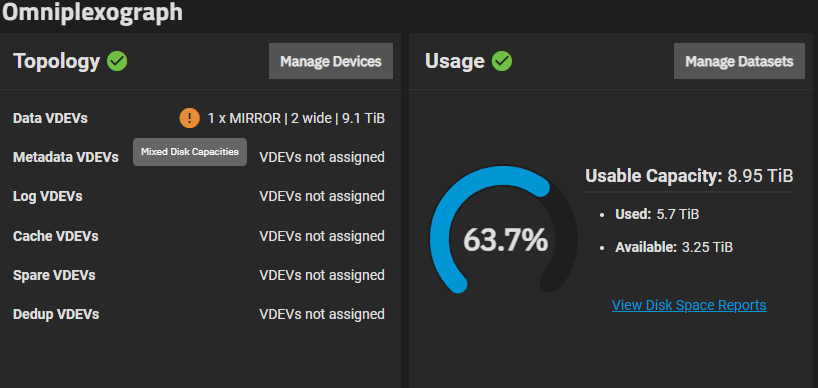
Task: Select the Metadata VDEVs label
Action: pos(66,157)
